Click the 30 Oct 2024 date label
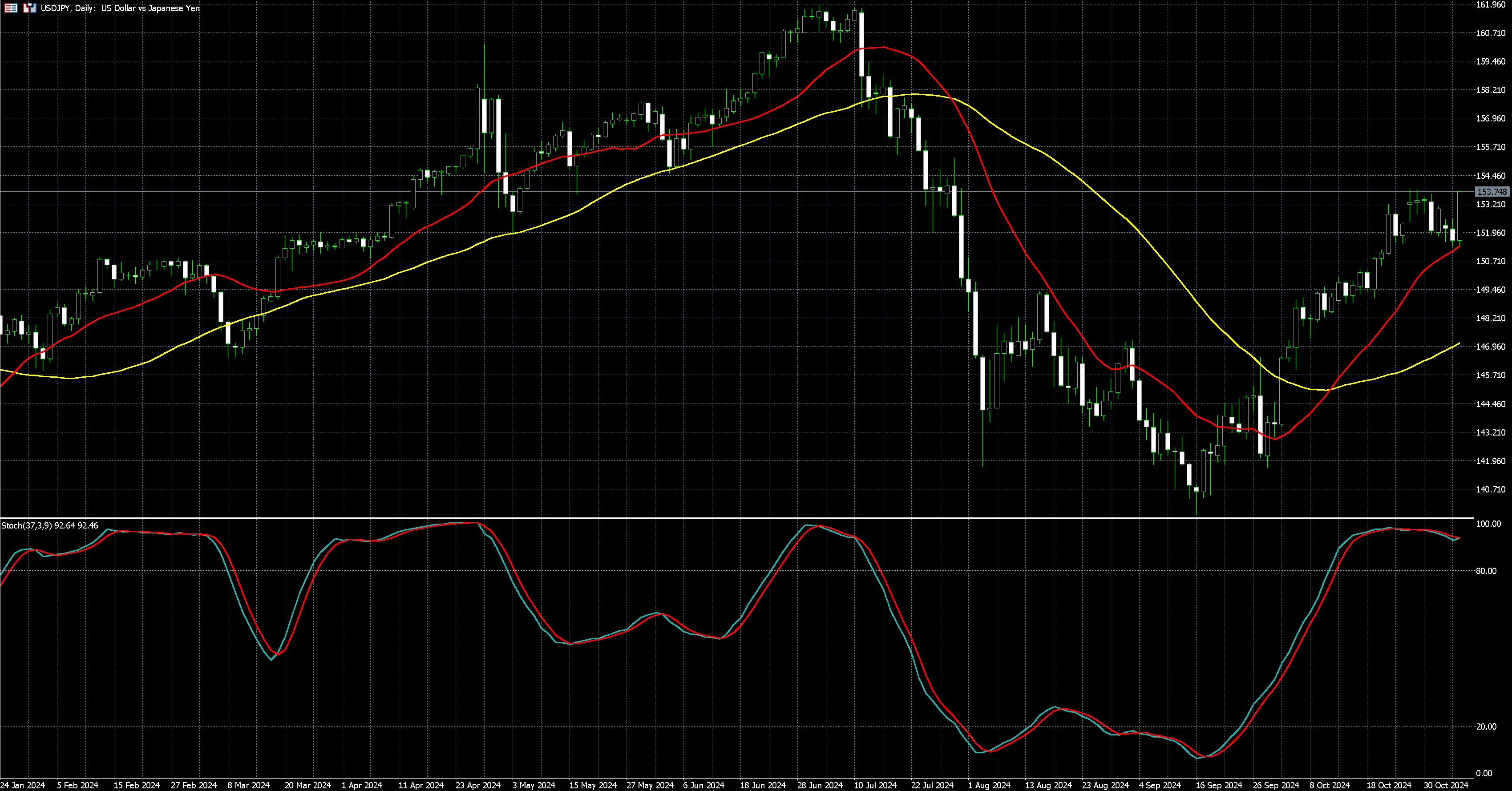This screenshot has width=1512, height=791. (x=1446, y=785)
